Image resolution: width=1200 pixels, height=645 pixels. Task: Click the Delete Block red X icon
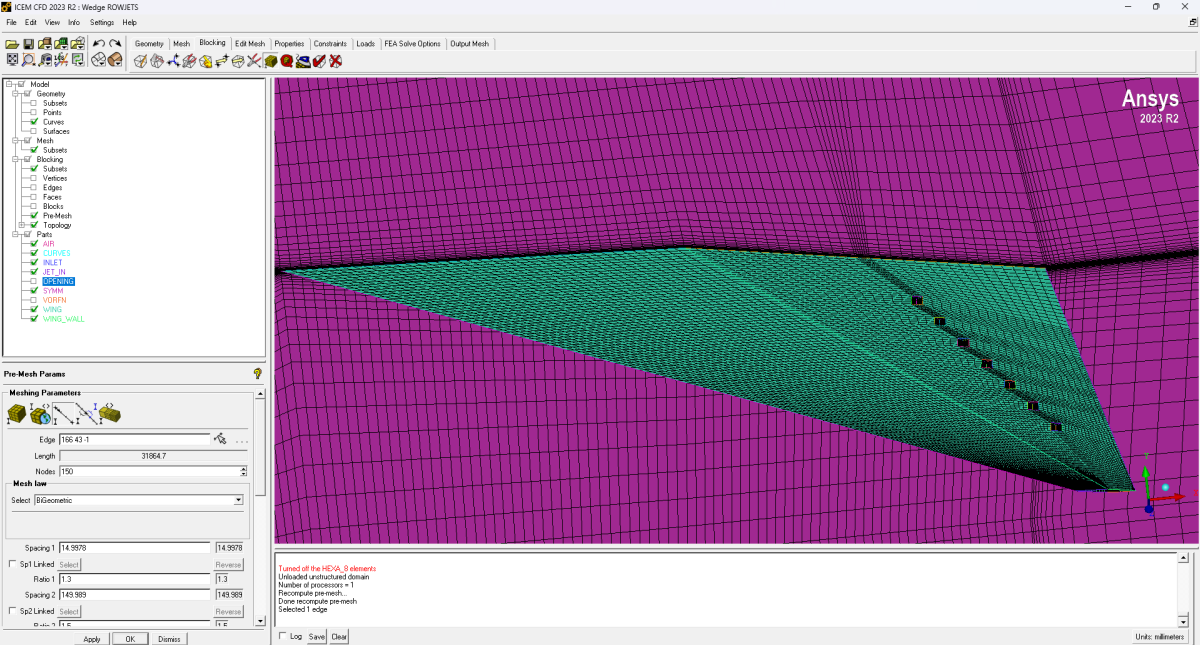pyautogui.click(x=336, y=61)
